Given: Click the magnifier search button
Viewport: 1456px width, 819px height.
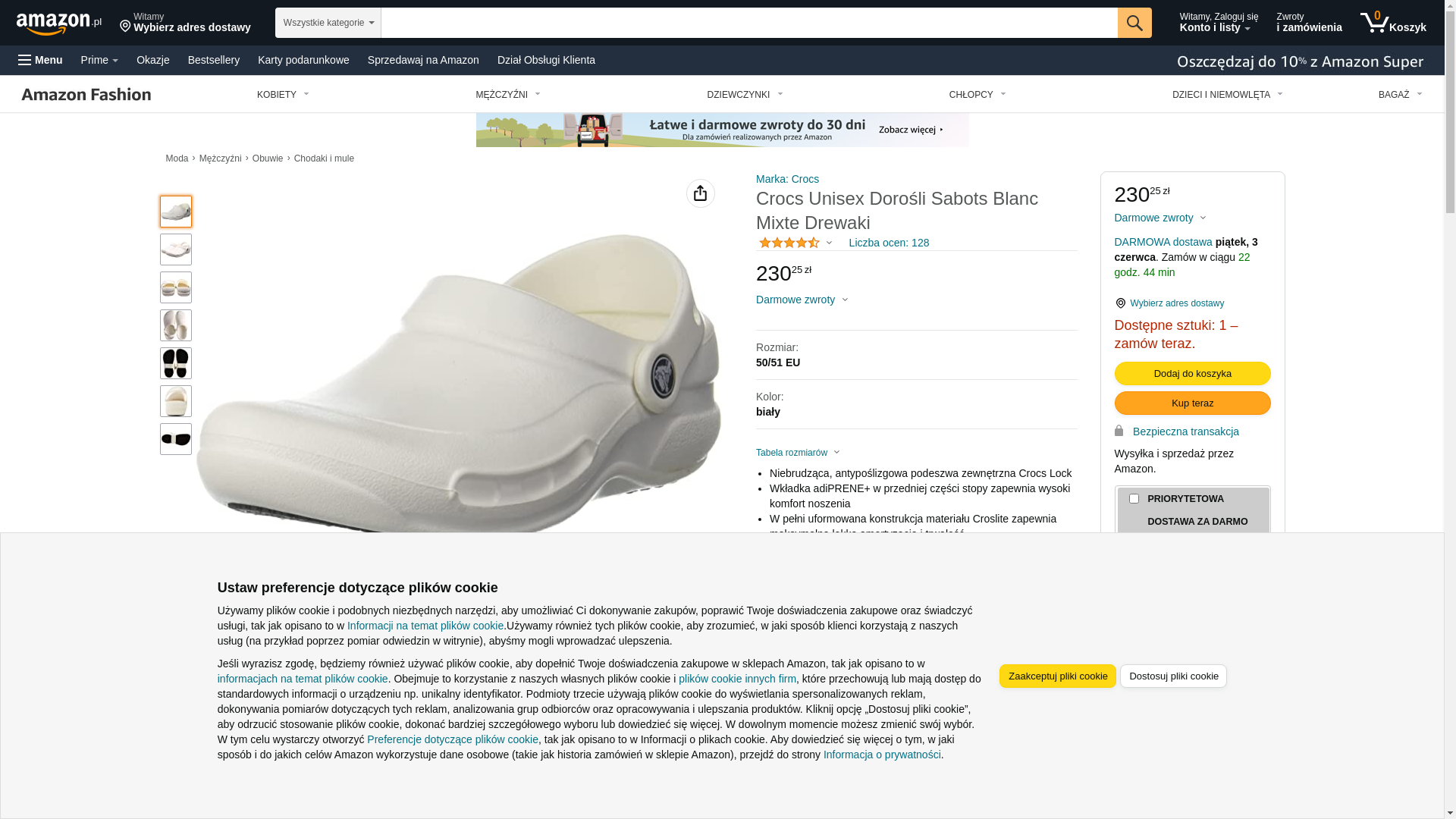Looking at the screenshot, I should pyautogui.click(x=1134, y=23).
